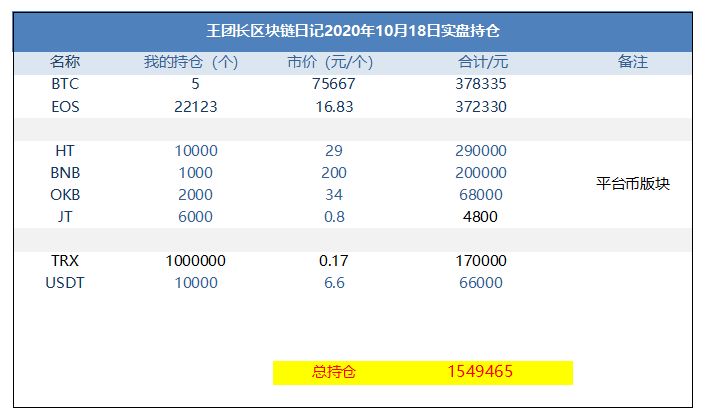
Task: Select EOS holding value 22123
Action: 196,107
